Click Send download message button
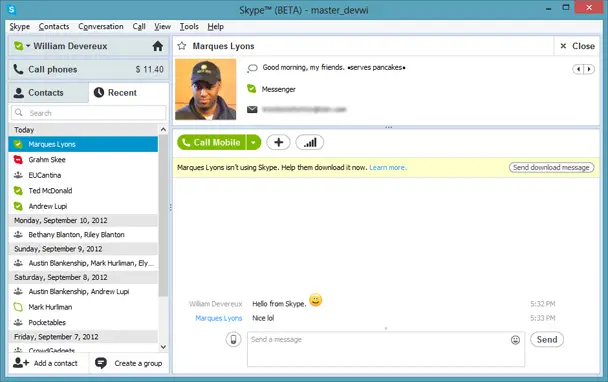Image resolution: width=608 pixels, height=382 pixels. point(551,168)
